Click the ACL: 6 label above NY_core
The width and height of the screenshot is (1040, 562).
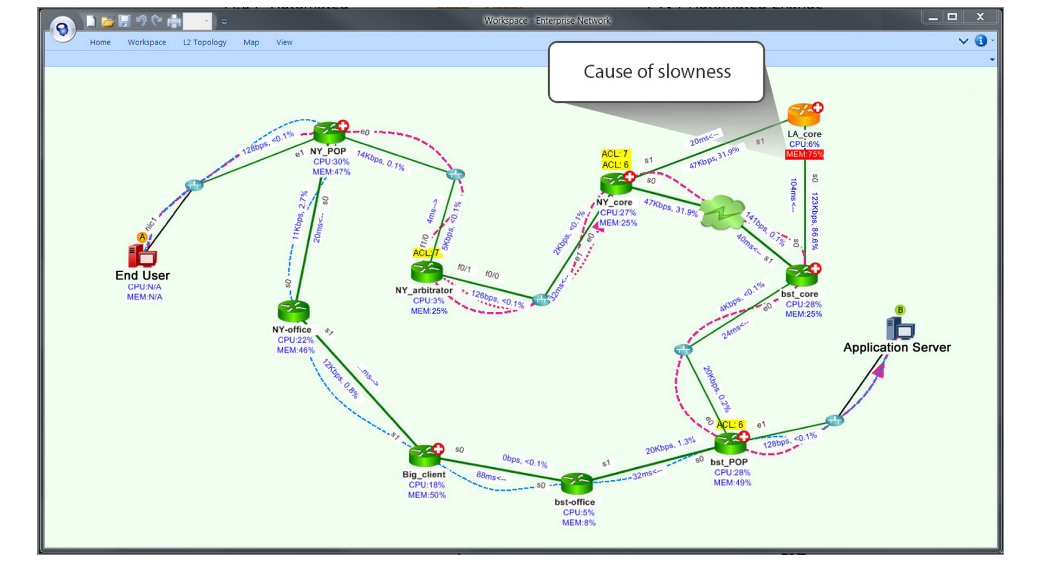(x=616, y=165)
